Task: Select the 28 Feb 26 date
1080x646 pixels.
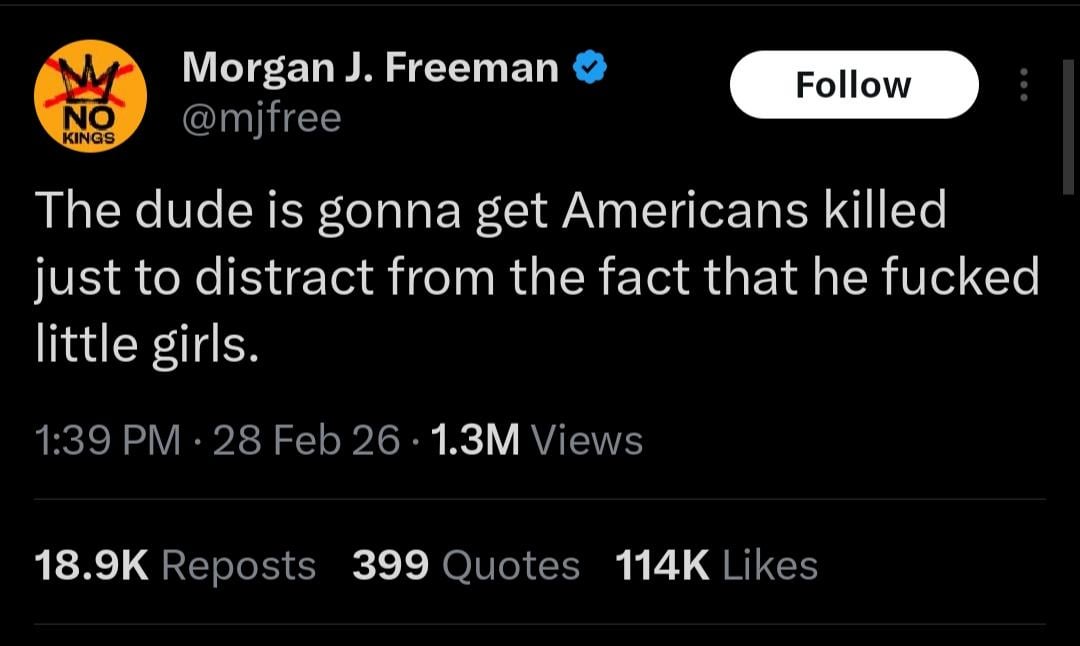Action: pyautogui.click(x=306, y=439)
